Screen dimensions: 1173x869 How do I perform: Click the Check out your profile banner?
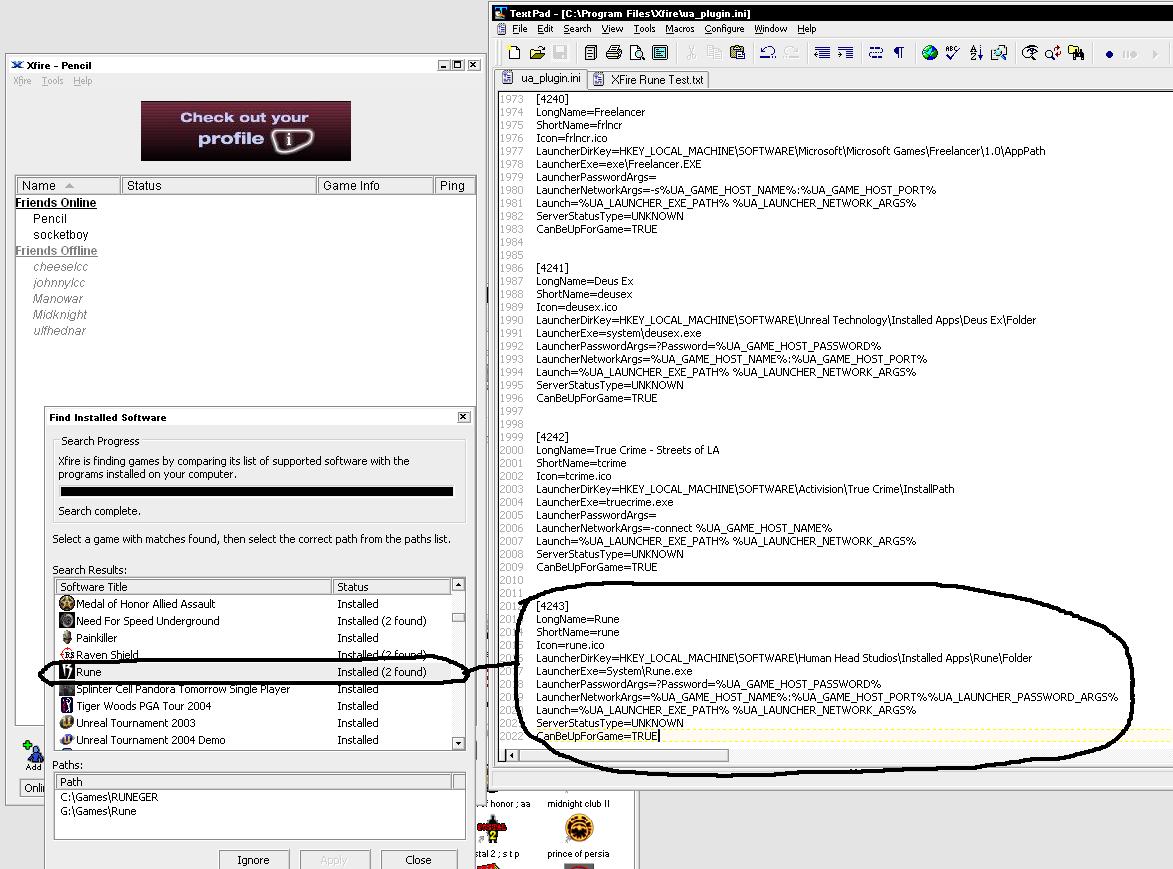245,131
